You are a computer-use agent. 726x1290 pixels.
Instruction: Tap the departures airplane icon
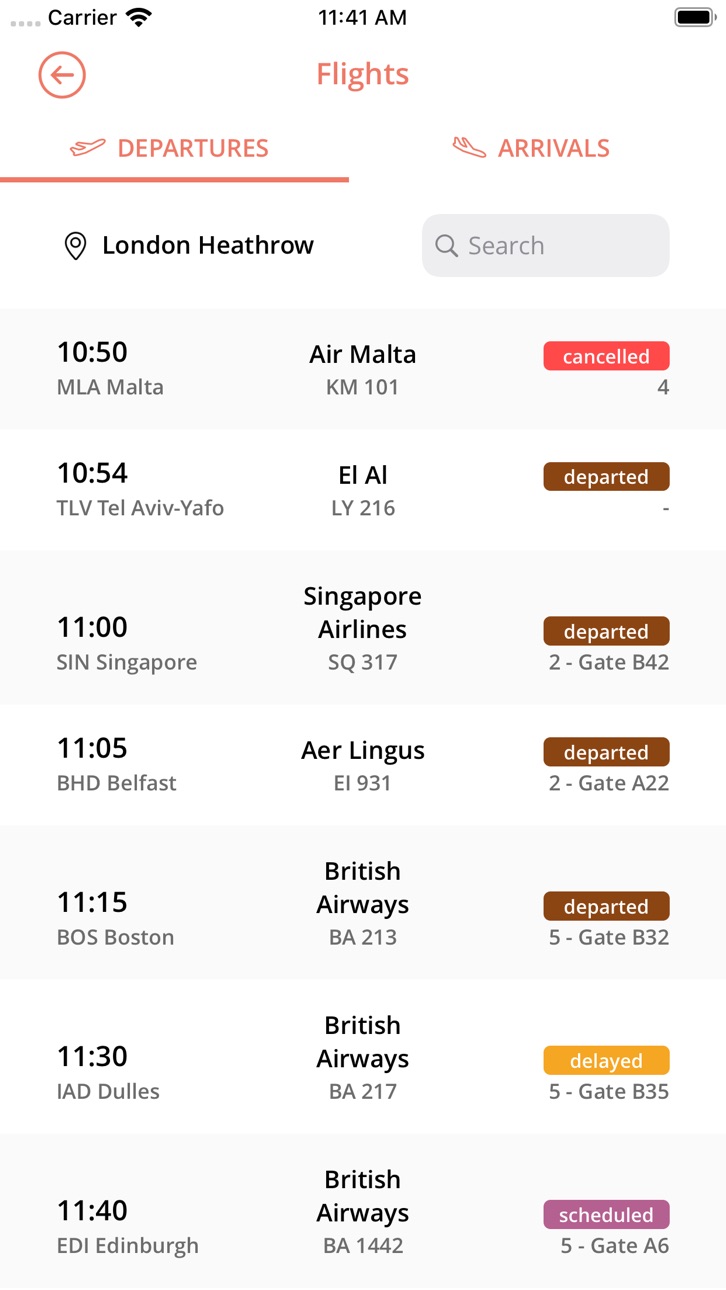click(x=87, y=148)
